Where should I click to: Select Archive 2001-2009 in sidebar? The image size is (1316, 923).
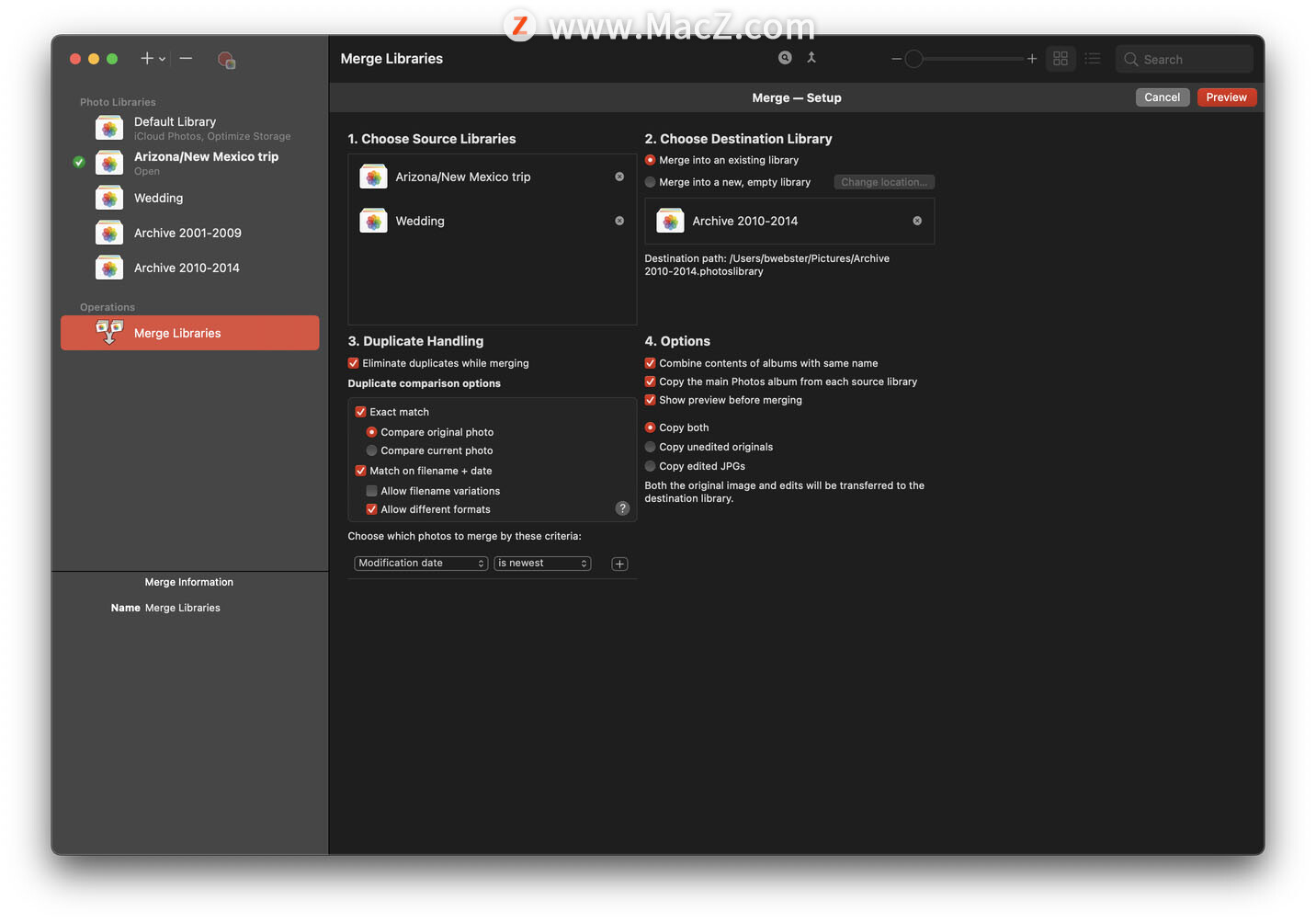[189, 233]
